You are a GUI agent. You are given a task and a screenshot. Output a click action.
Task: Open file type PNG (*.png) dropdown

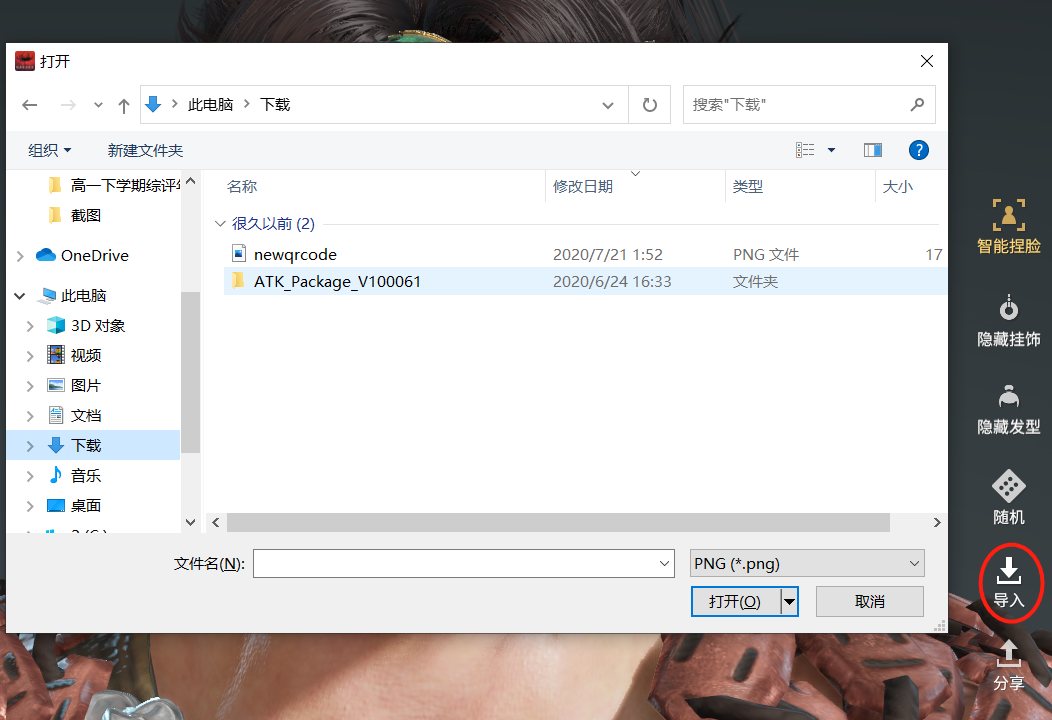click(807, 564)
